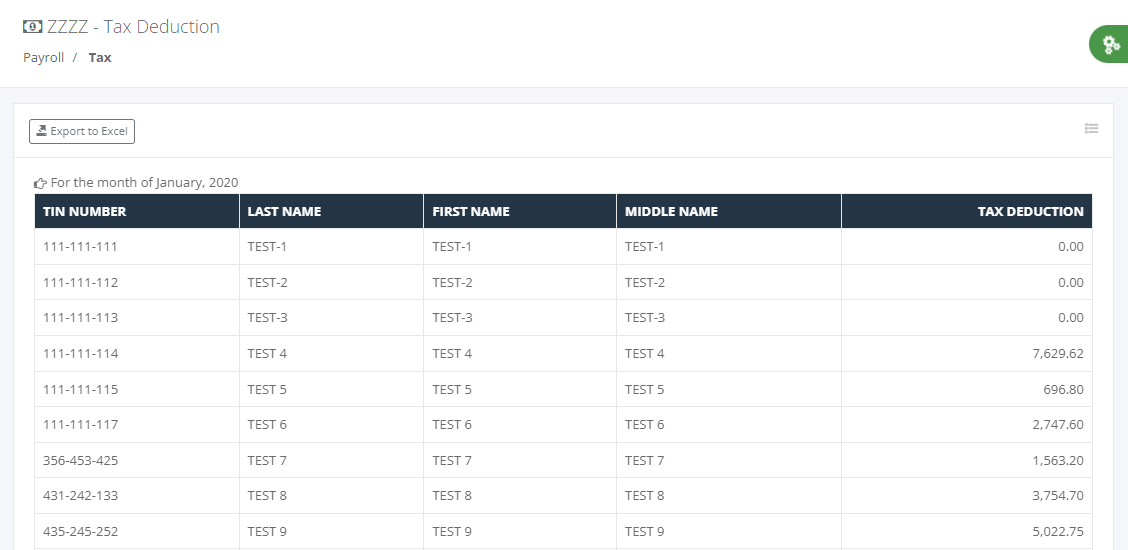Select TIN number 111-111-111 cell

tap(137, 247)
